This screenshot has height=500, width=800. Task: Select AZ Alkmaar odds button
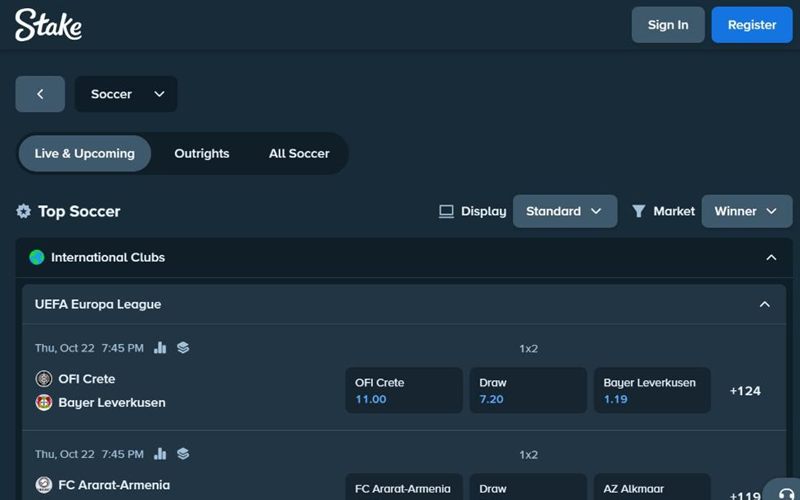pos(652,487)
